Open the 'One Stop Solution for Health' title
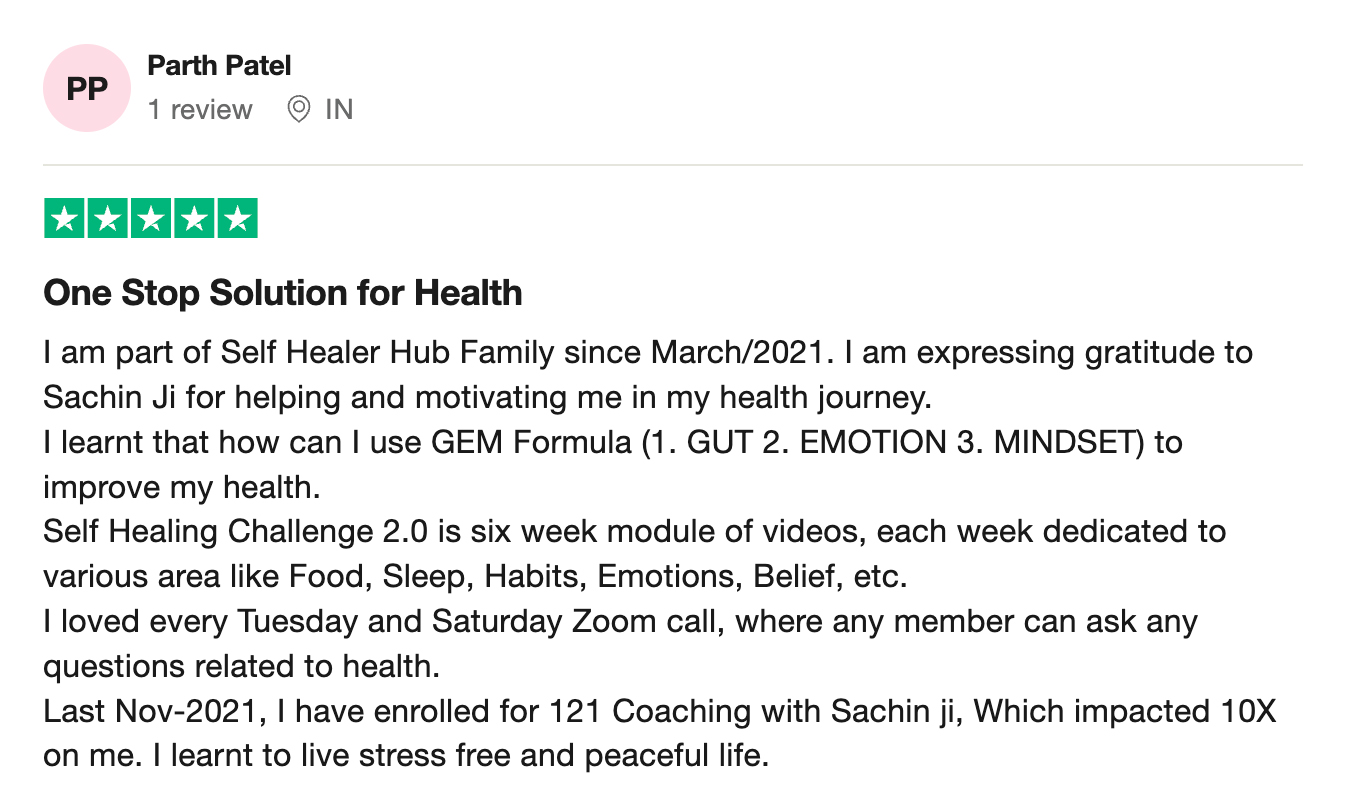 click(283, 293)
